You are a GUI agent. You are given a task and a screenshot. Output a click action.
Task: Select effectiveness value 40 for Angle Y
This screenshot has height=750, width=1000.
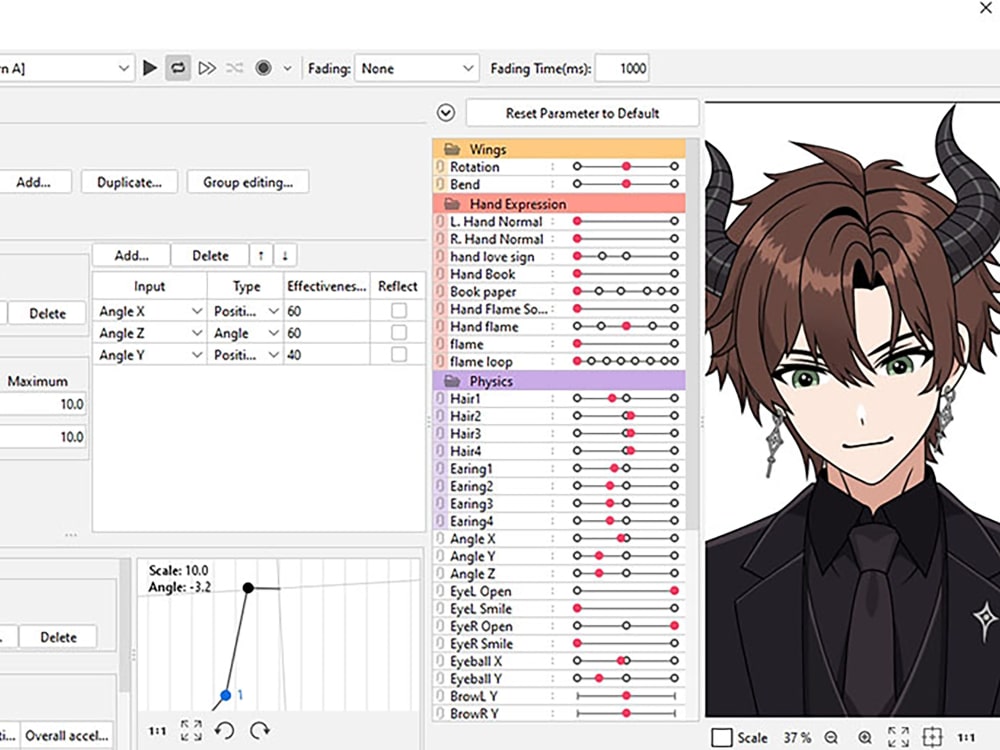tap(327, 355)
